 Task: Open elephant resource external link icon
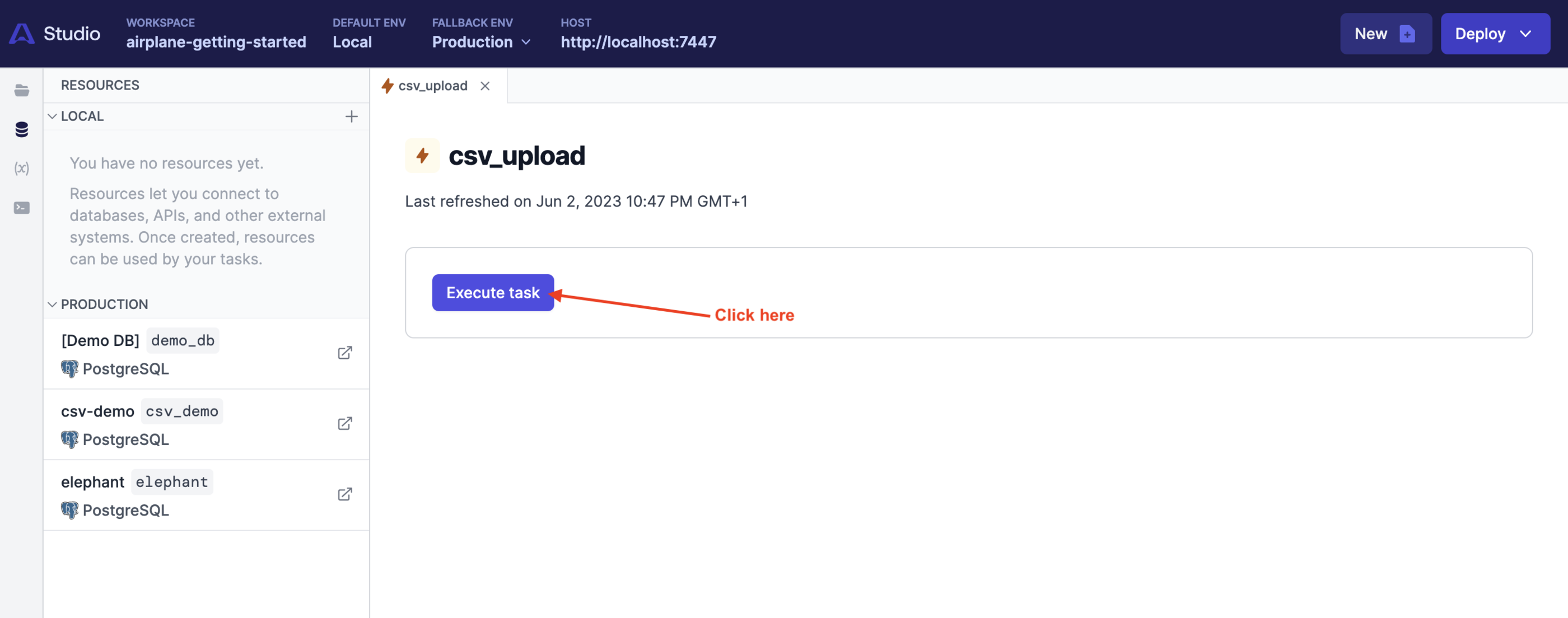tap(344, 494)
